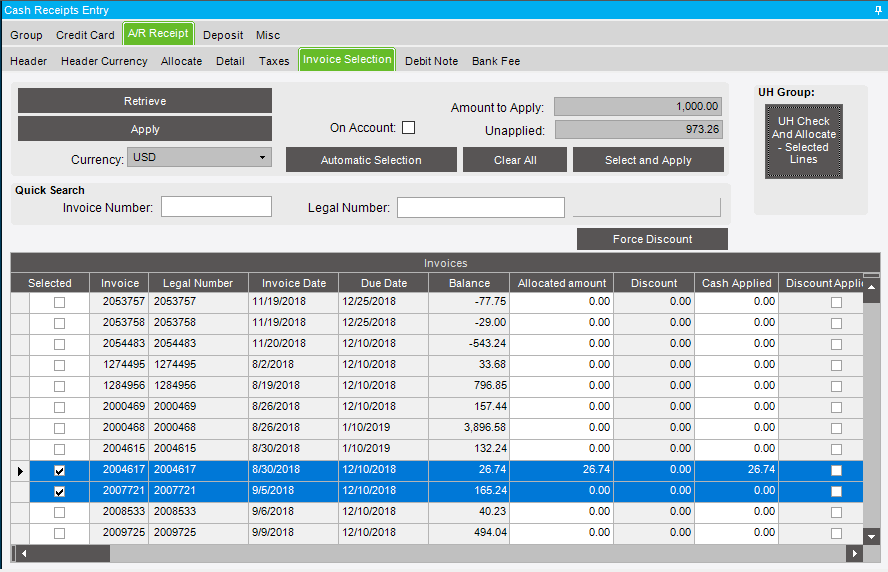Go to the Allocate tab
Image resolution: width=888 pixels, height=572 pixels.
(181, 61)
